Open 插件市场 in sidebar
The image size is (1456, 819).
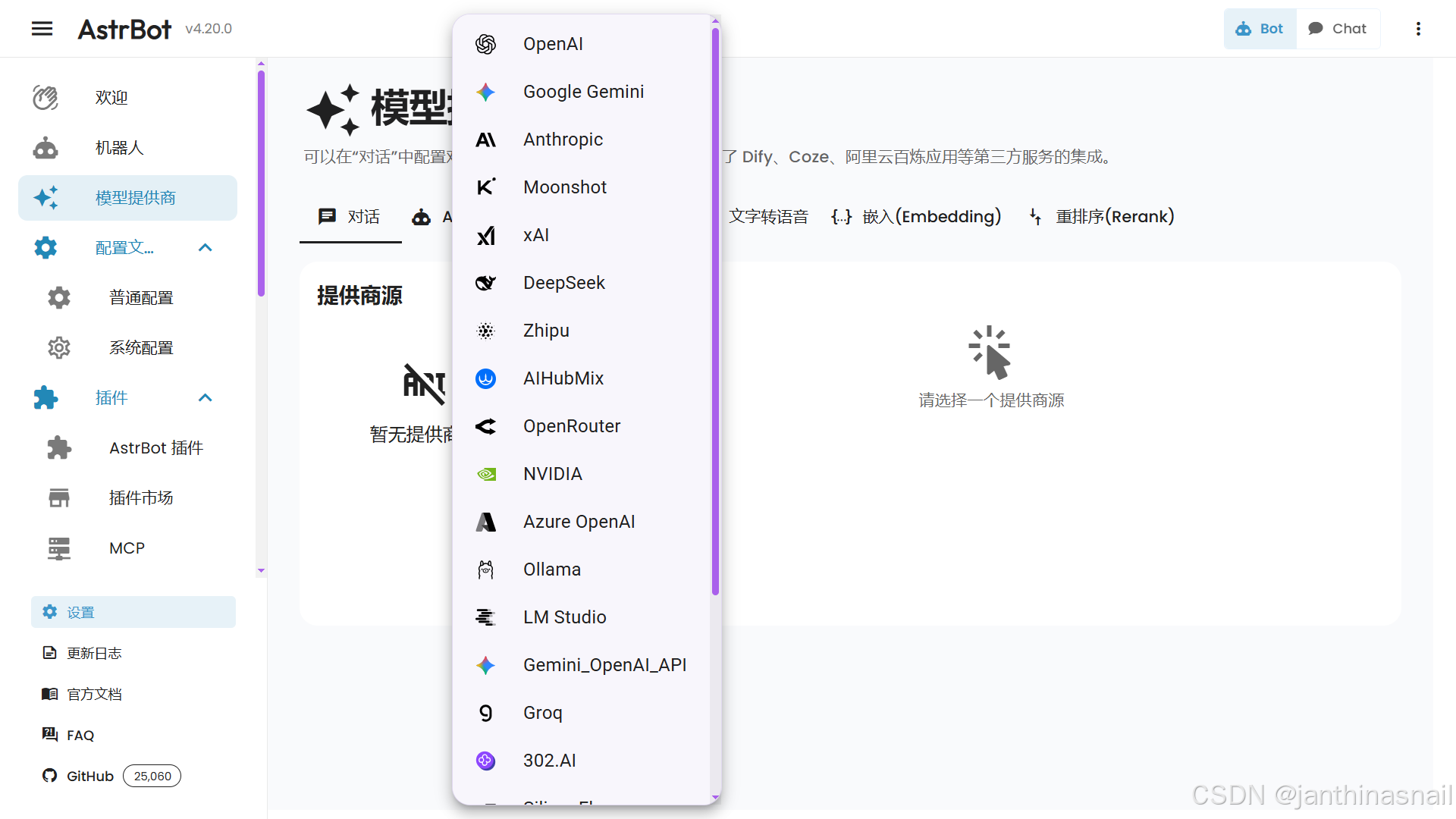pyautogui.click(x=127, y=498)
